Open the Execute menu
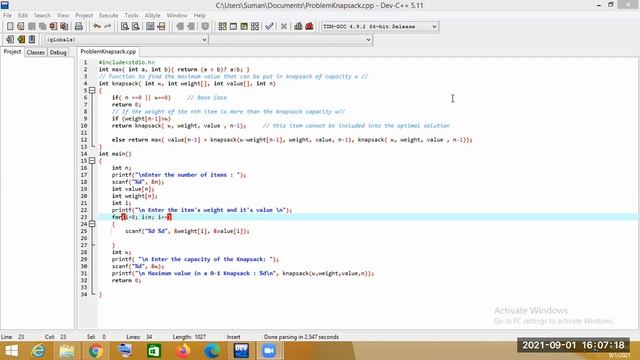The height and width of the screenshot is (360, 640). click(109, 15)
